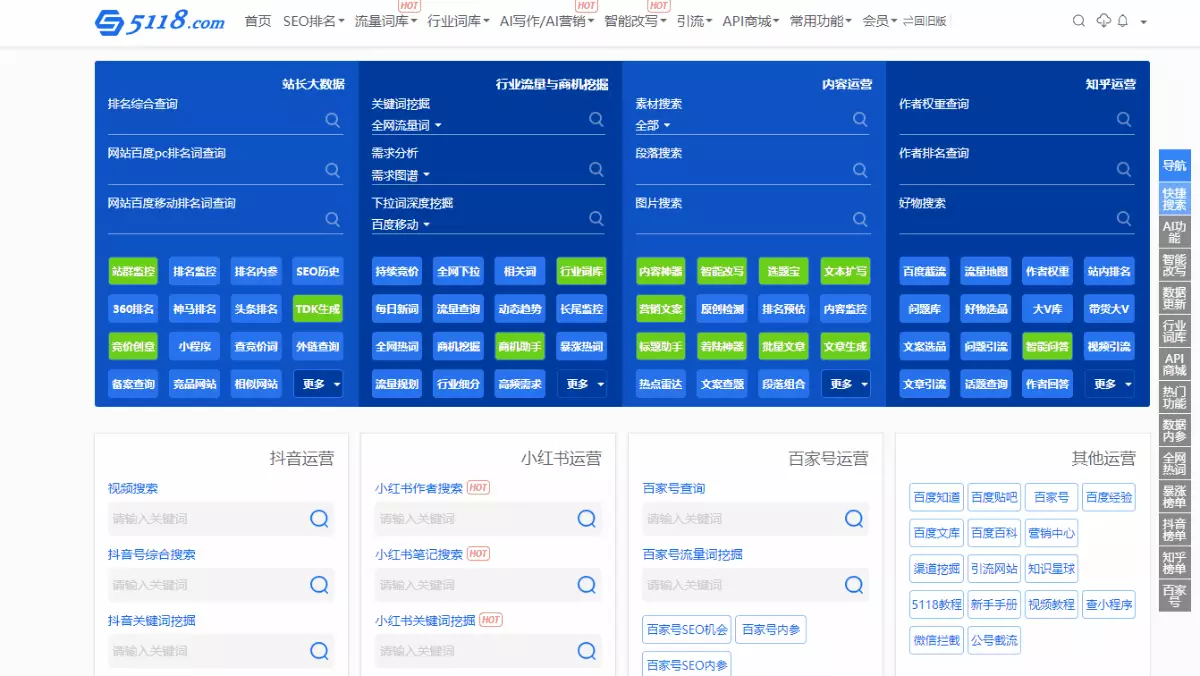Click search icon for 排名综合查询
Image resolution: width=1200 pixels, height=676 pixels.
tap(333, 120)
